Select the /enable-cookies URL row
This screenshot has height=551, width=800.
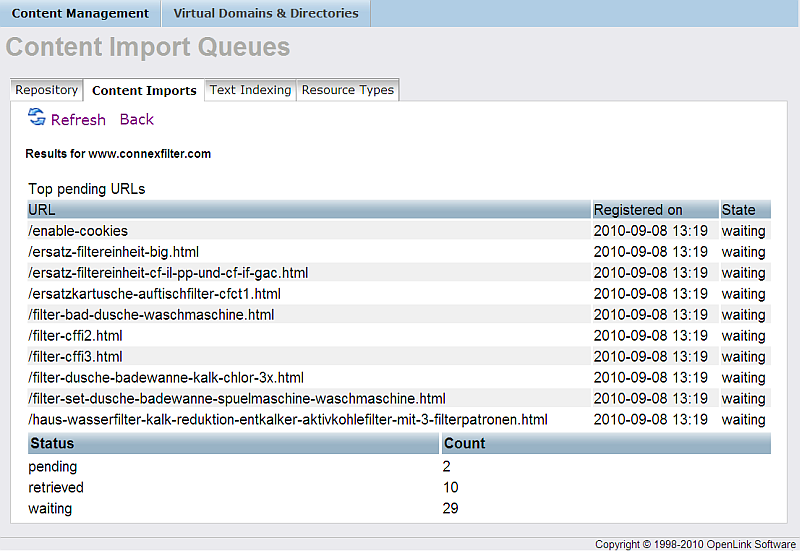click(x=78, y=231)
